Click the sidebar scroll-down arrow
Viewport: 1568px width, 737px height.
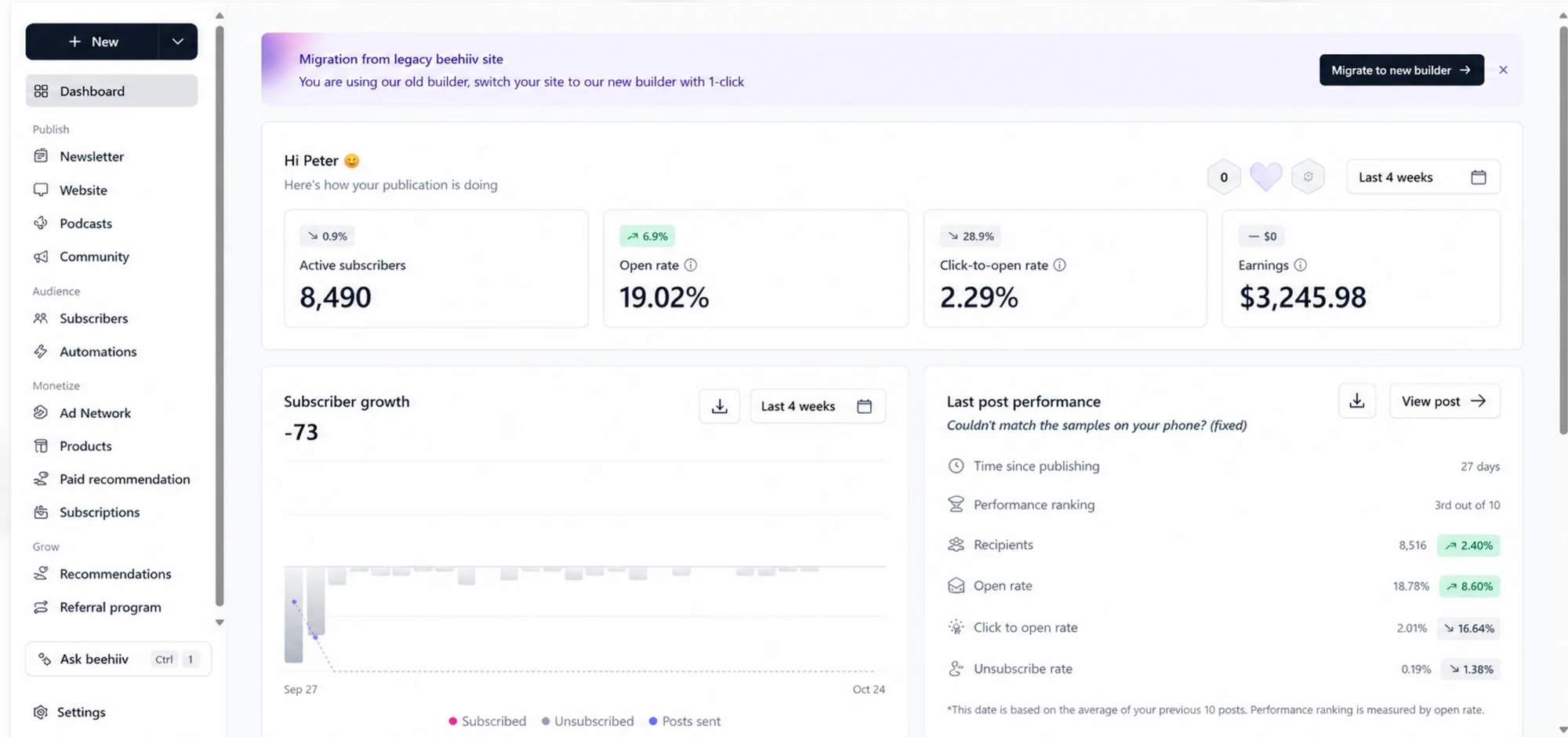(x=220, y=623)
